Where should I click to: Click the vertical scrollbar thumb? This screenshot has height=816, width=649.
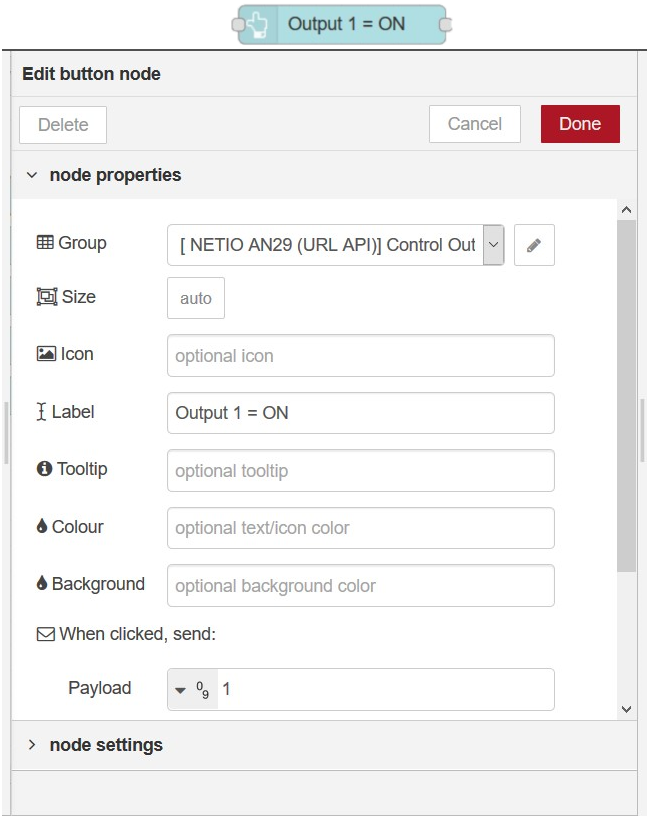(627, 396)
